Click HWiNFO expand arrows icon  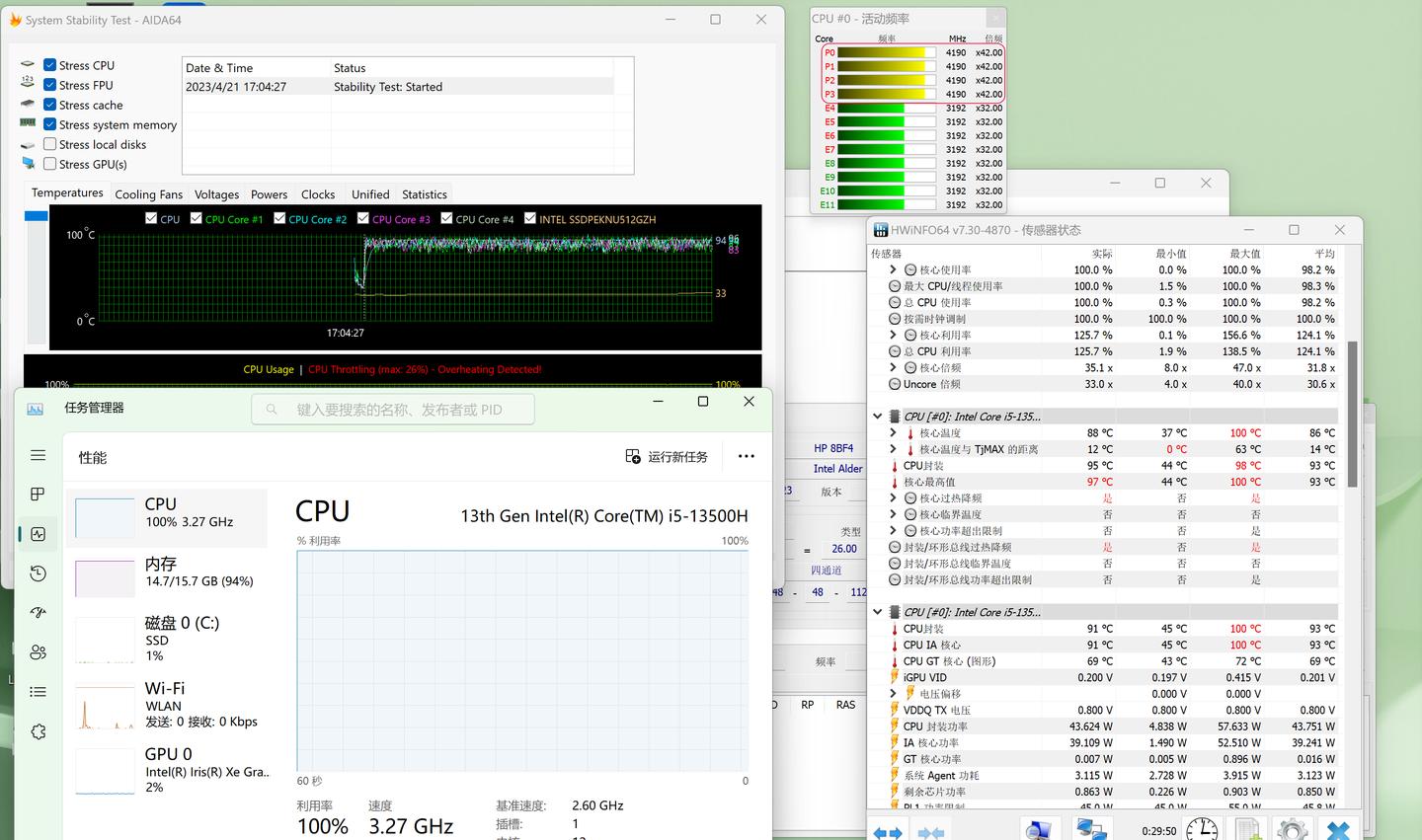pyautogui.click(x=887, y=832)
